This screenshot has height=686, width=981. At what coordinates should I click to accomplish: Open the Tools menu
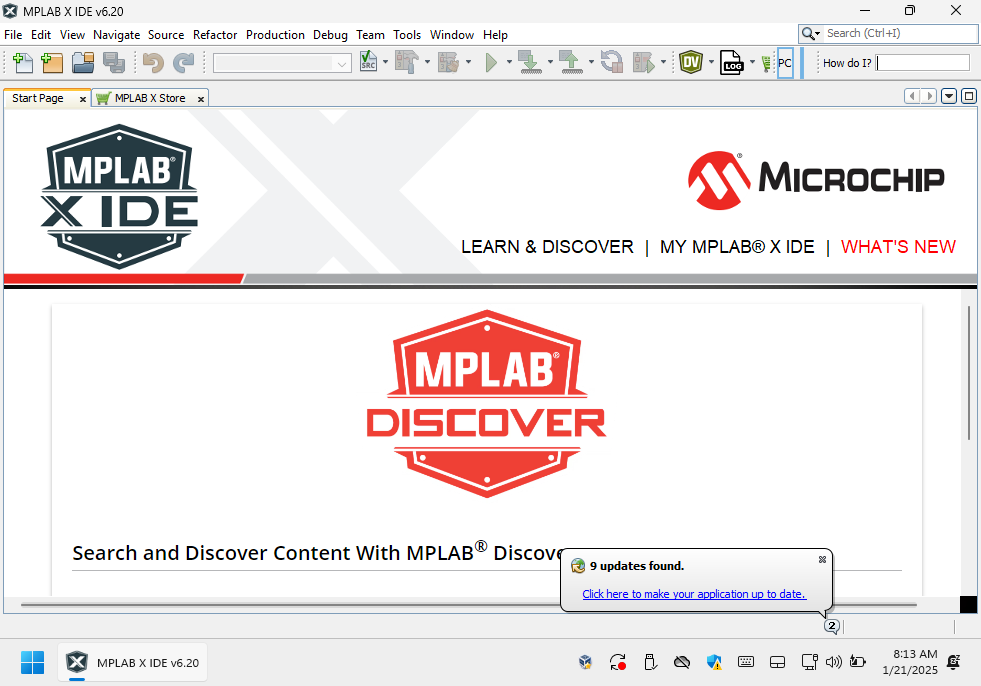(x=407, y=35)
